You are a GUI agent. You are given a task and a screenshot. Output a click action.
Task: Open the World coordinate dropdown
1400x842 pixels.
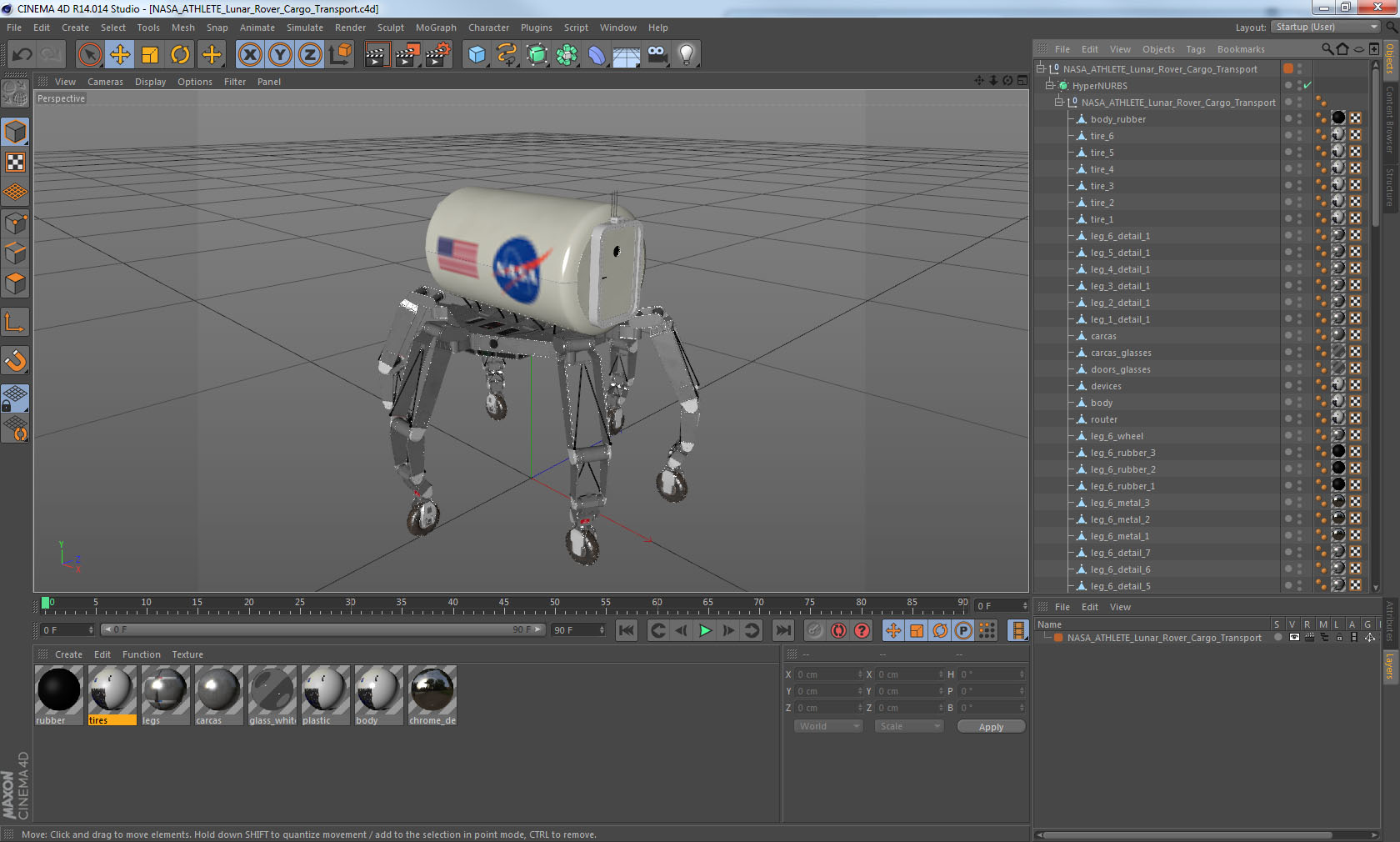tap(828, 726)
